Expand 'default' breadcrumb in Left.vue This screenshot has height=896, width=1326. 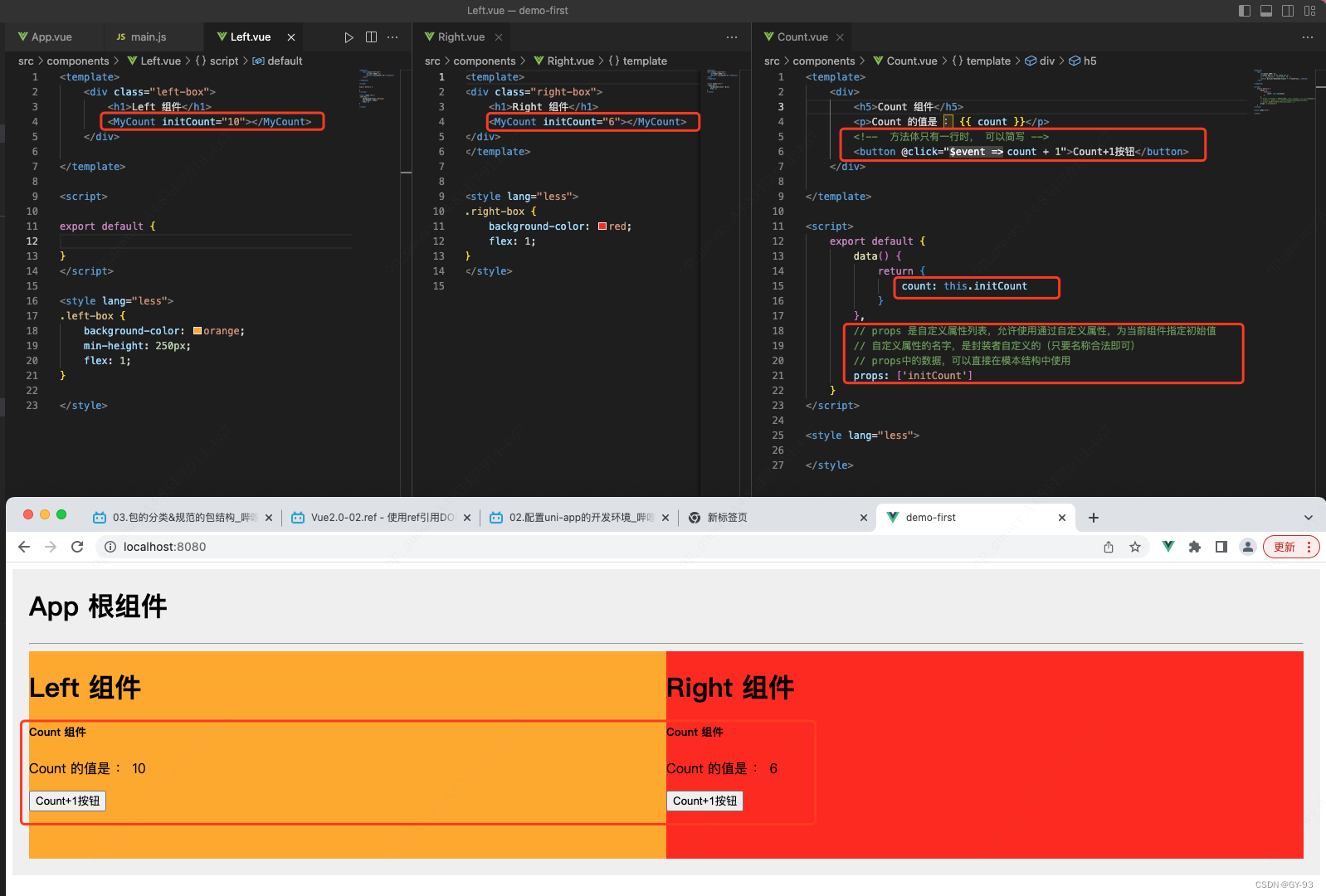tap(277, 61)
